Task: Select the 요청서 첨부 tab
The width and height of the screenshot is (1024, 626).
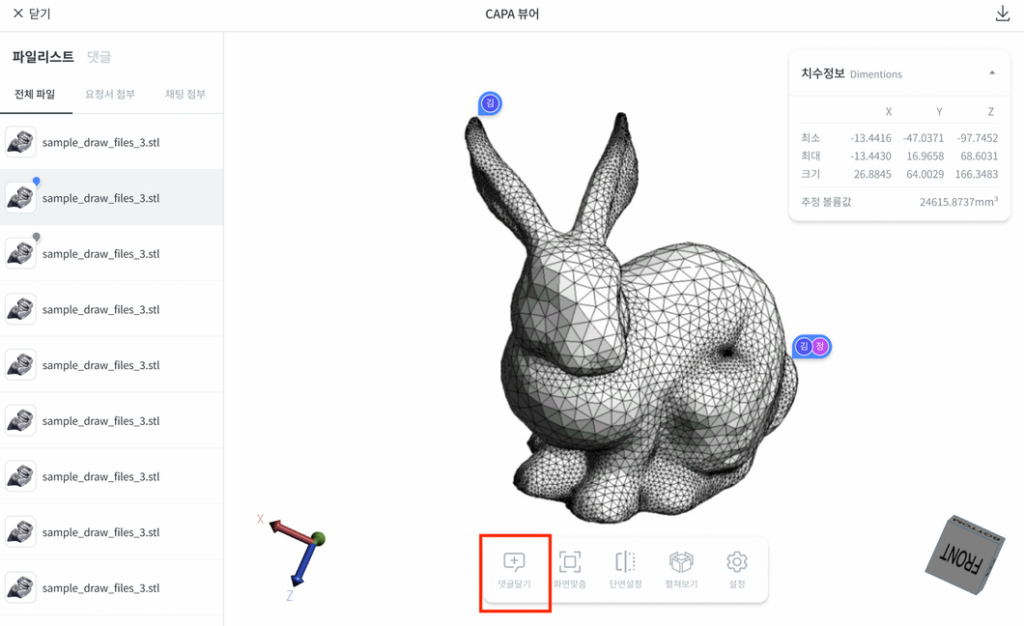Action: (x=110, y=95)
